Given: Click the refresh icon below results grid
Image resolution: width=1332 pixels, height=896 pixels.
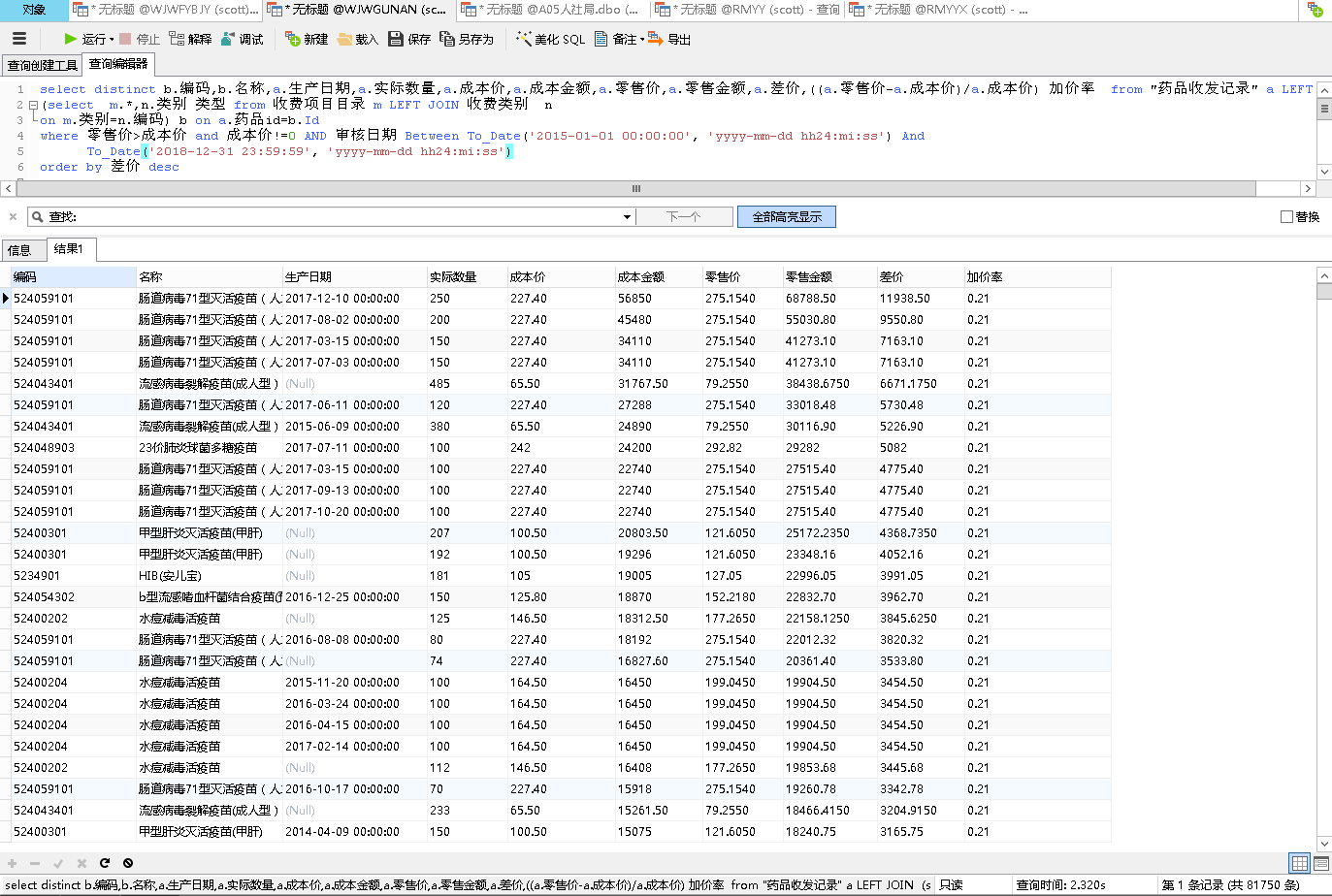Looking at the screenshot, I should pyautogui.click(x=105, y=862).
